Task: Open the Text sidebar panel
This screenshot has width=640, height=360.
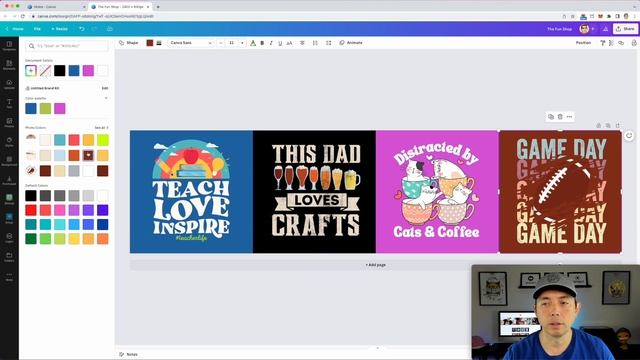Action: coord(9,103)
